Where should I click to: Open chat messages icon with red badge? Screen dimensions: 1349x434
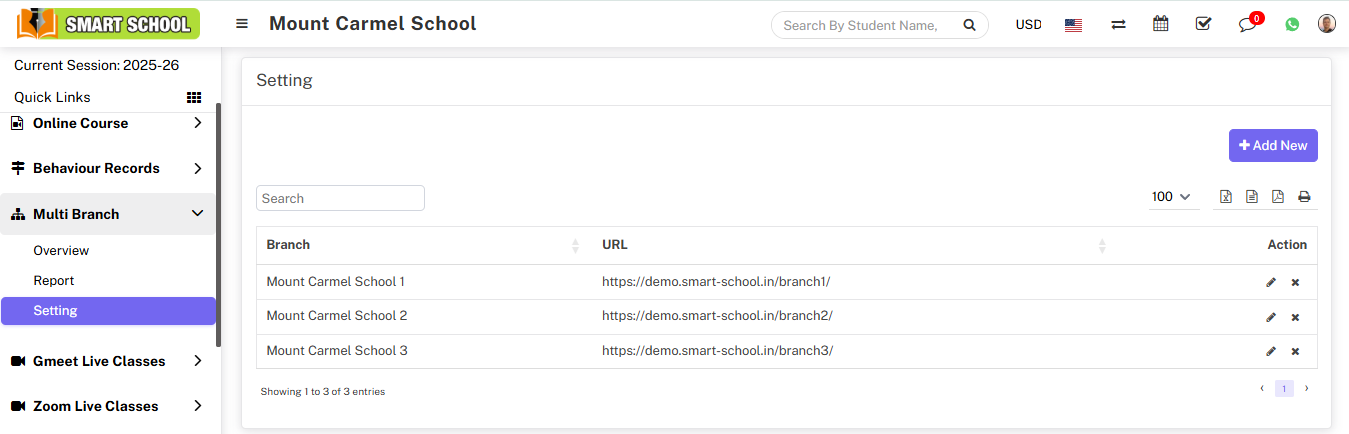pyautogui.click(x=1247, y=24)
